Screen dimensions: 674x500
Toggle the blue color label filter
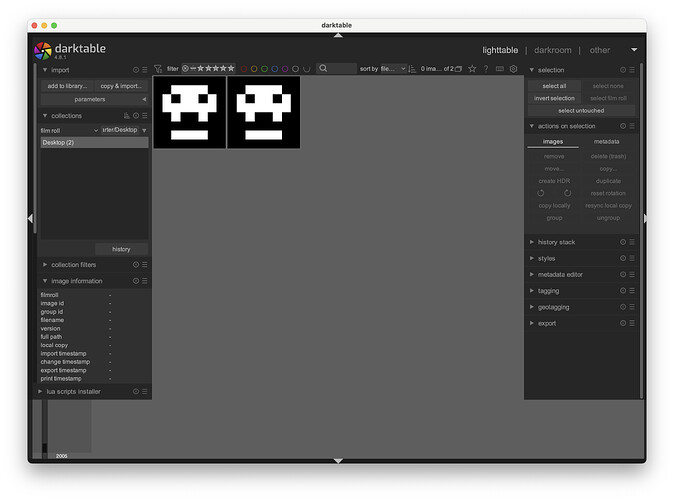pyautogui.click(x=275, y=69)
